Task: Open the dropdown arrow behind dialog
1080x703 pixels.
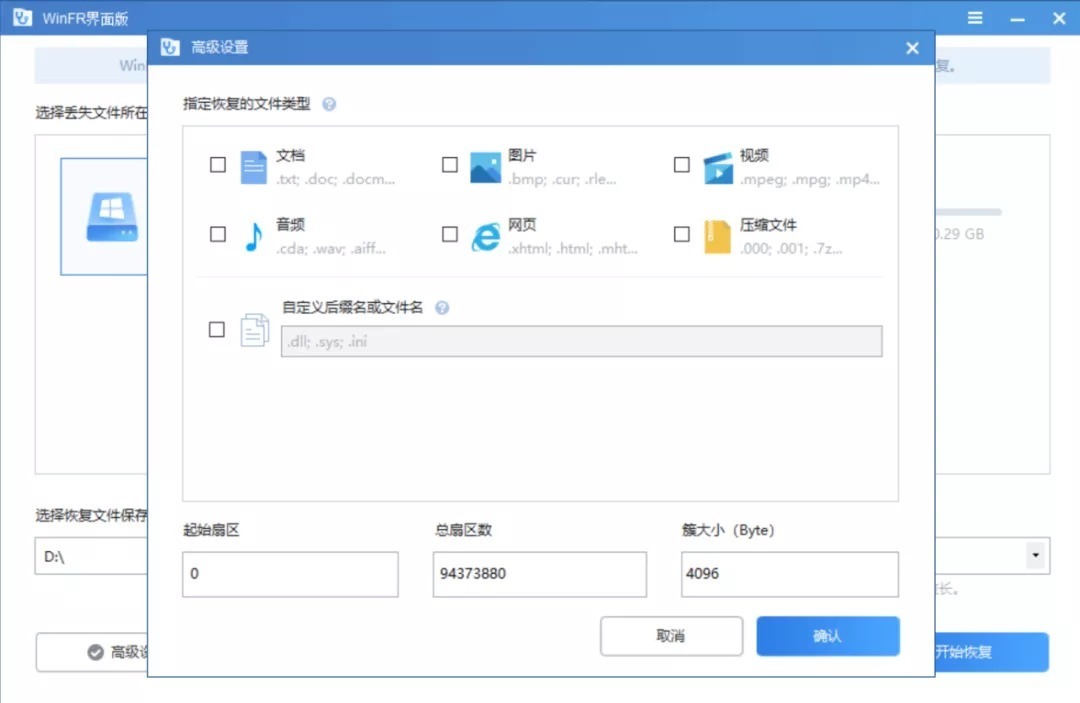Action: pyautogui.click(x=1034, y=554)
